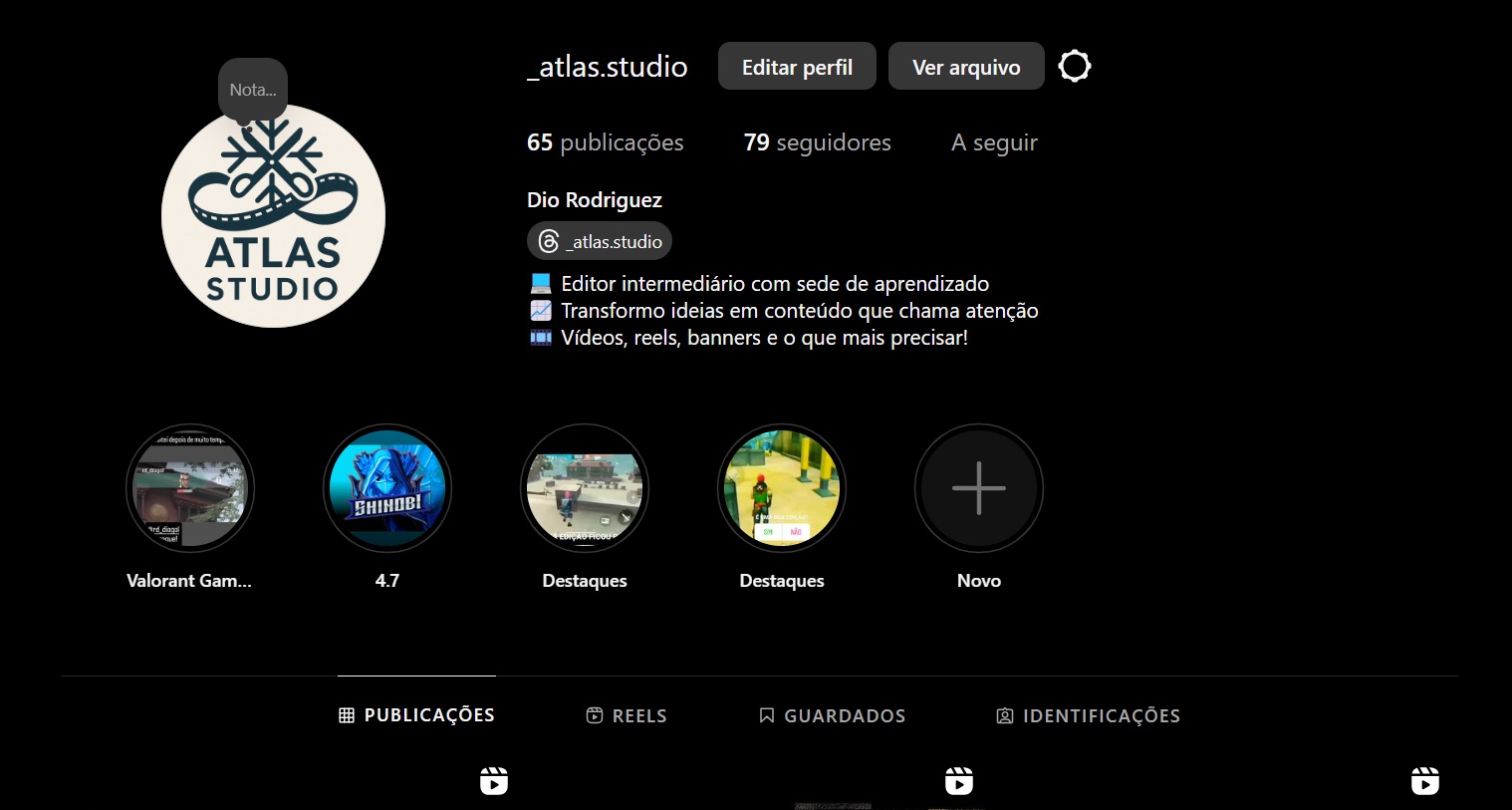Click bio line 'Editor intermediário com sede de aprendizado'
This screenshot has width=1512, height=810.
775,284
